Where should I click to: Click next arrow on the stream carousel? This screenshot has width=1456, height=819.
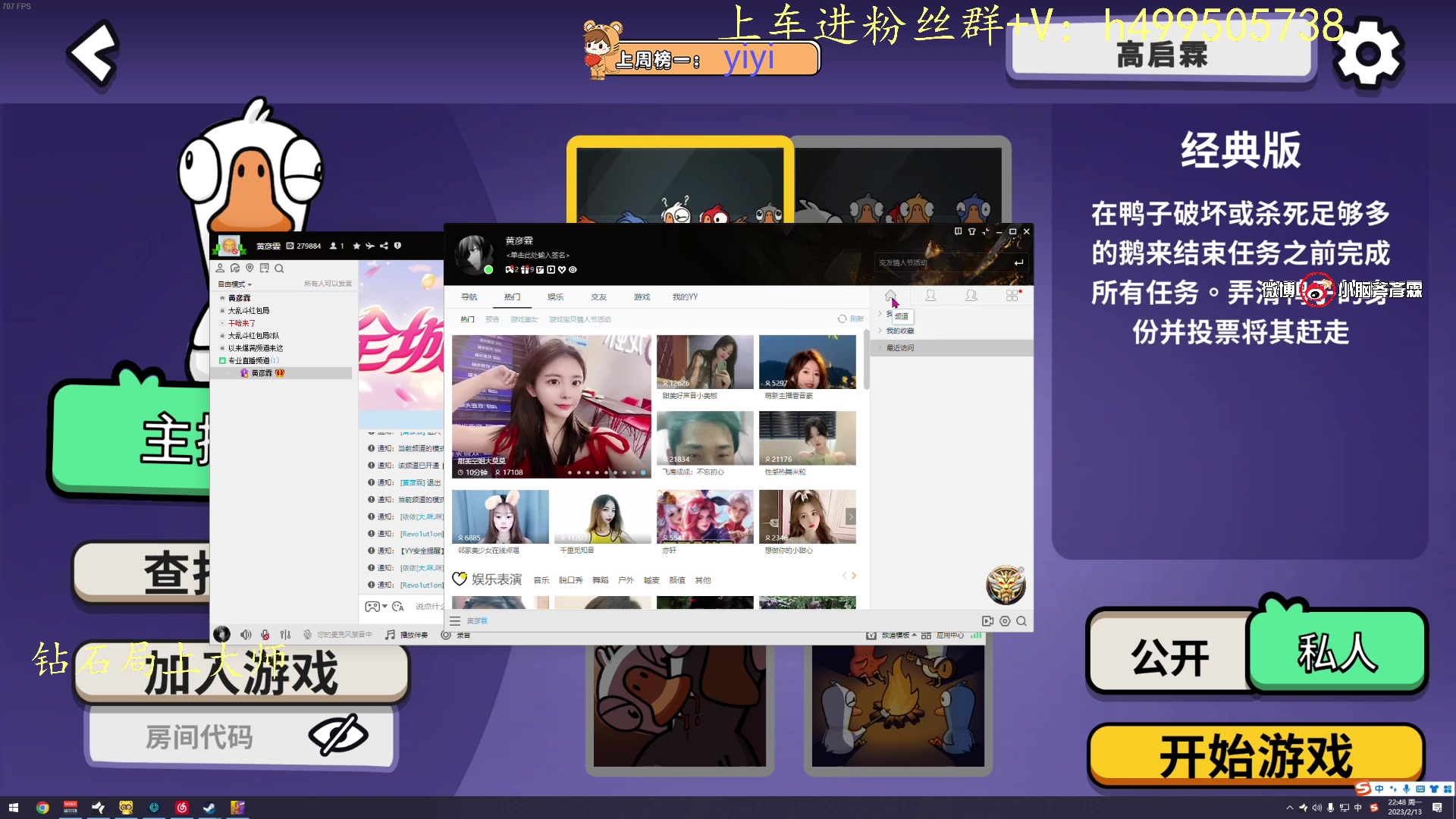[x=851, y=516]
